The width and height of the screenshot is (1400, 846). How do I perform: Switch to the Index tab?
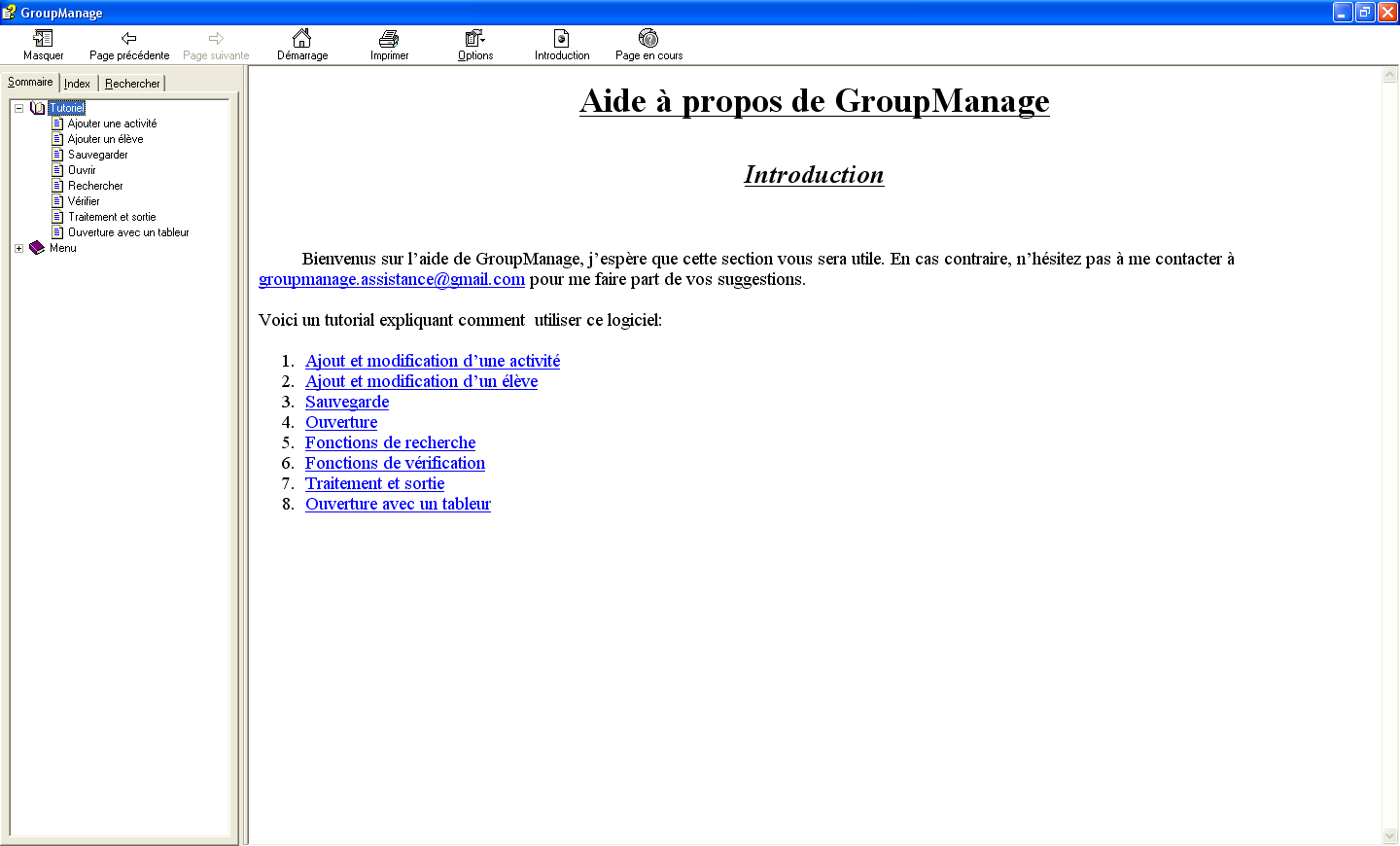point(77,84)
